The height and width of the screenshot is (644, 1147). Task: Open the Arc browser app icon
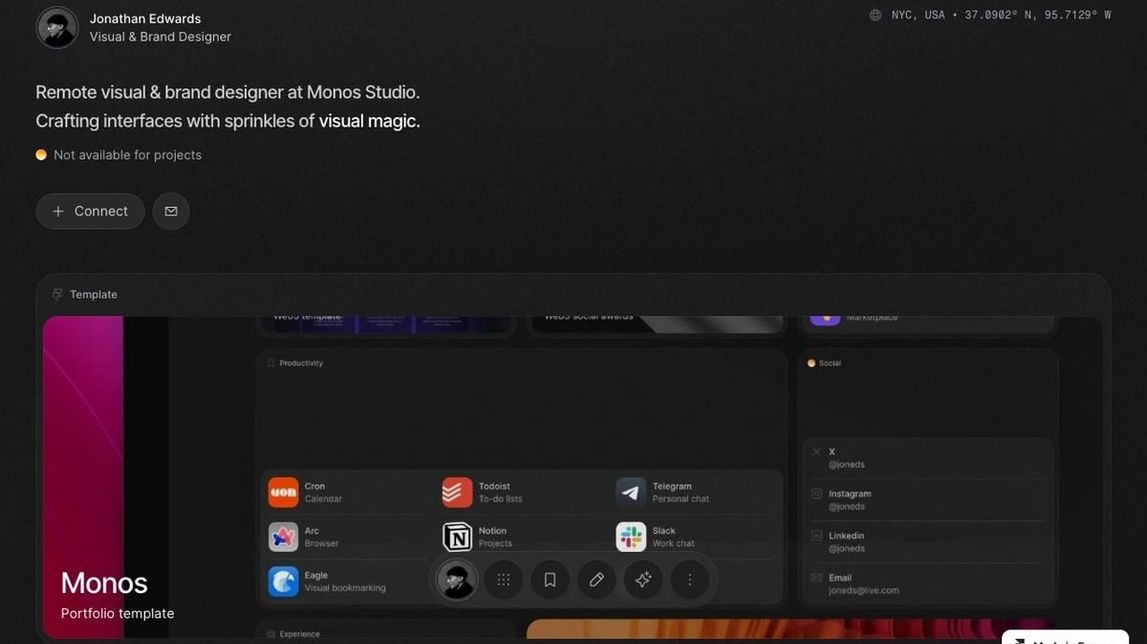pyautogui.click(x=283, y=537)
